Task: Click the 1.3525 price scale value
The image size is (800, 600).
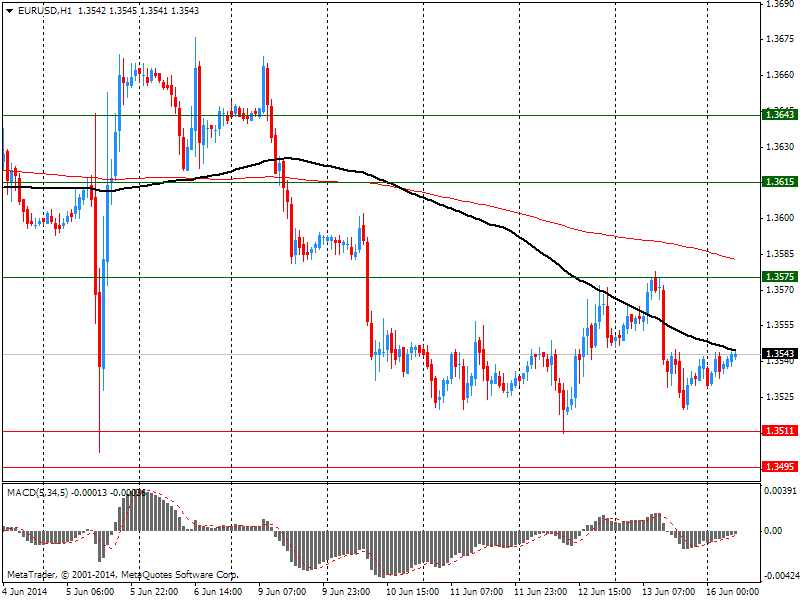Action: tap(780, 396)
